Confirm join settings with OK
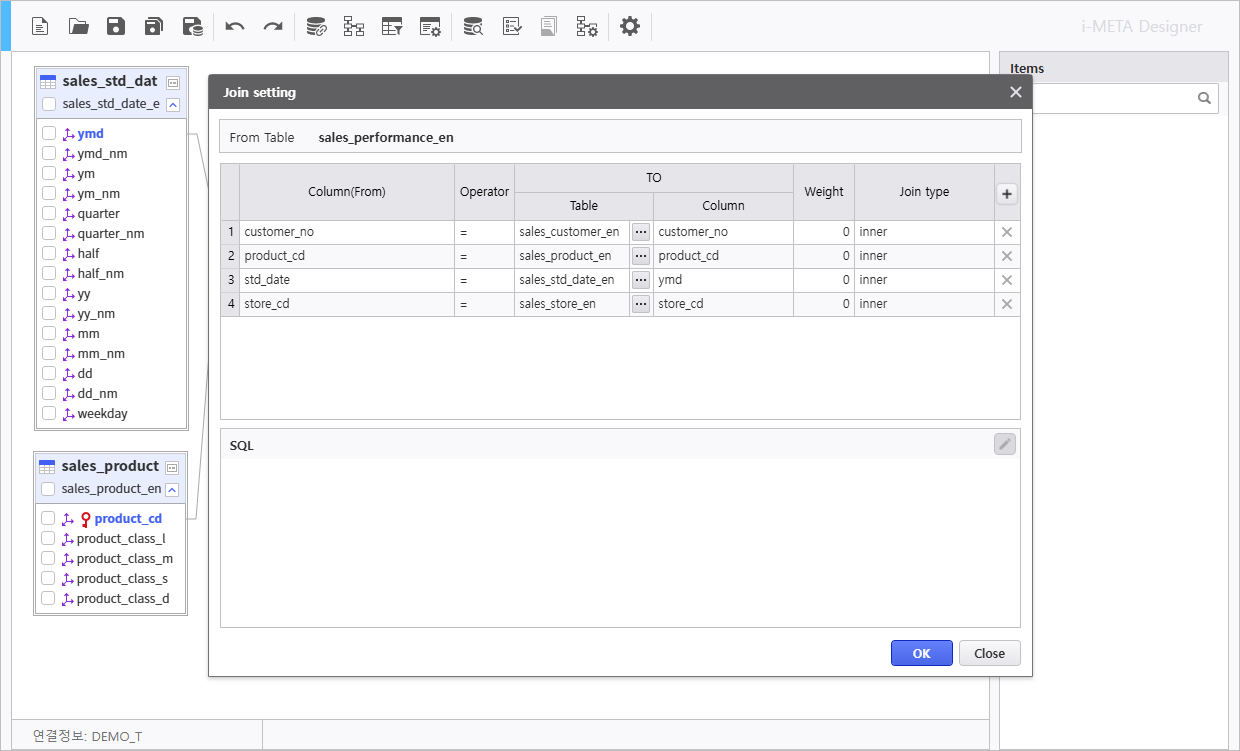The width and height of the screenshot is (1240, 751). pos(921,653)
